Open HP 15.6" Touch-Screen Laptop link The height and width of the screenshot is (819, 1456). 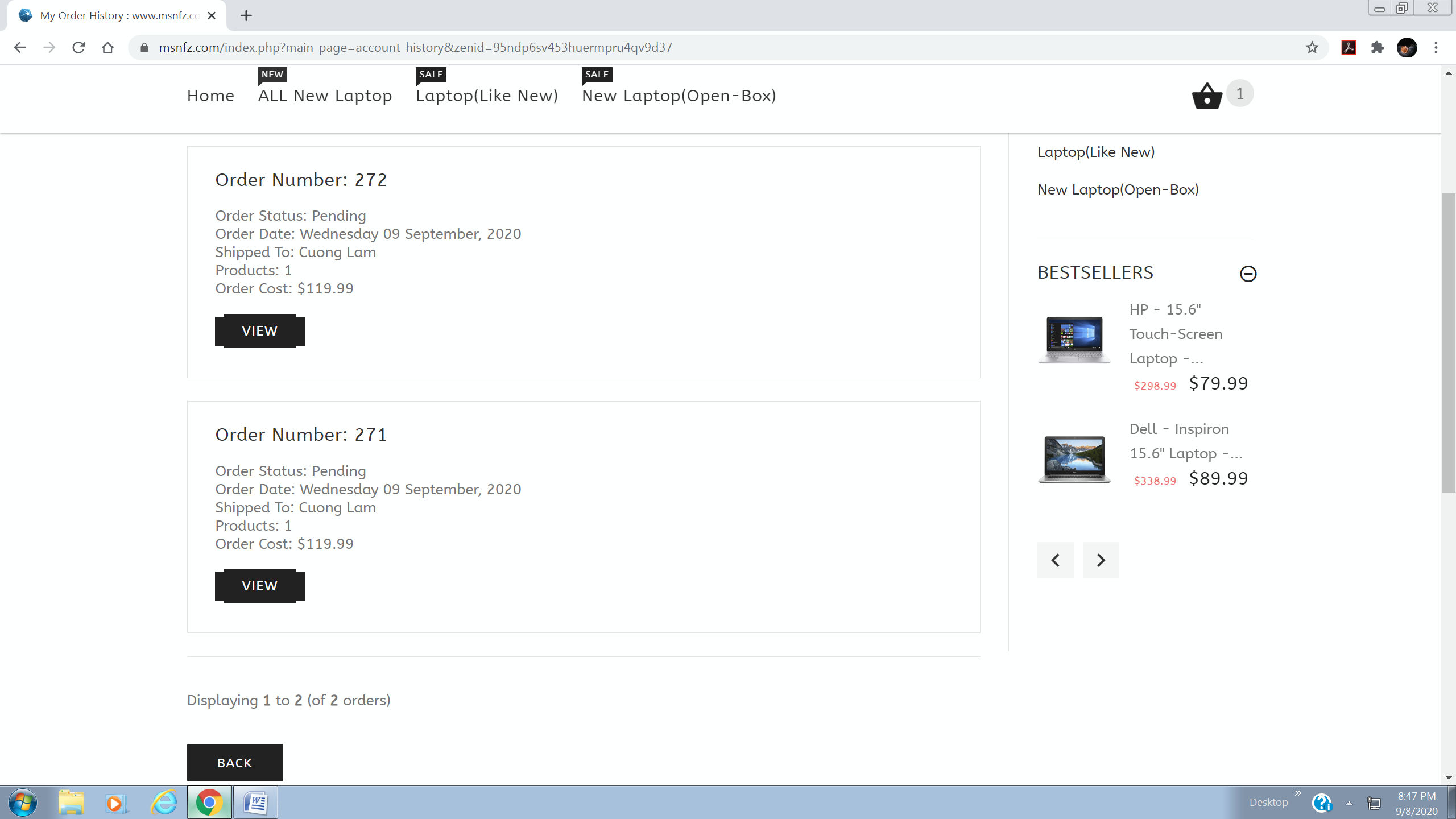[1176, 334]
